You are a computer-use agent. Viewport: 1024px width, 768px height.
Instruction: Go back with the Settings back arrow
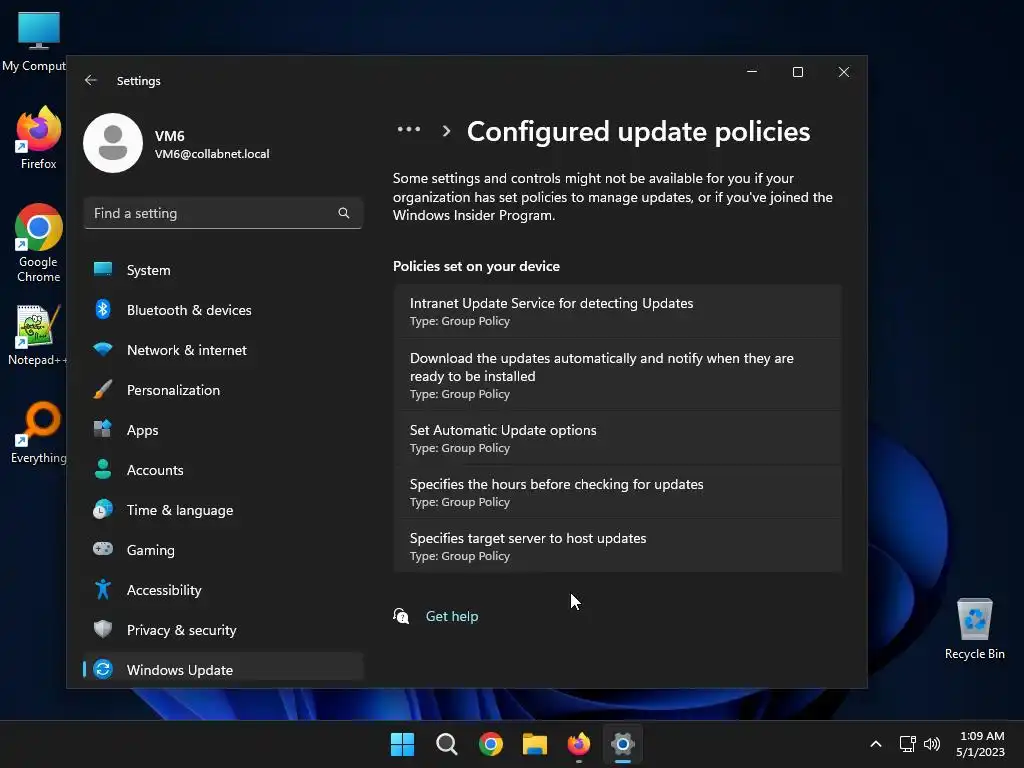coord(91,80)
